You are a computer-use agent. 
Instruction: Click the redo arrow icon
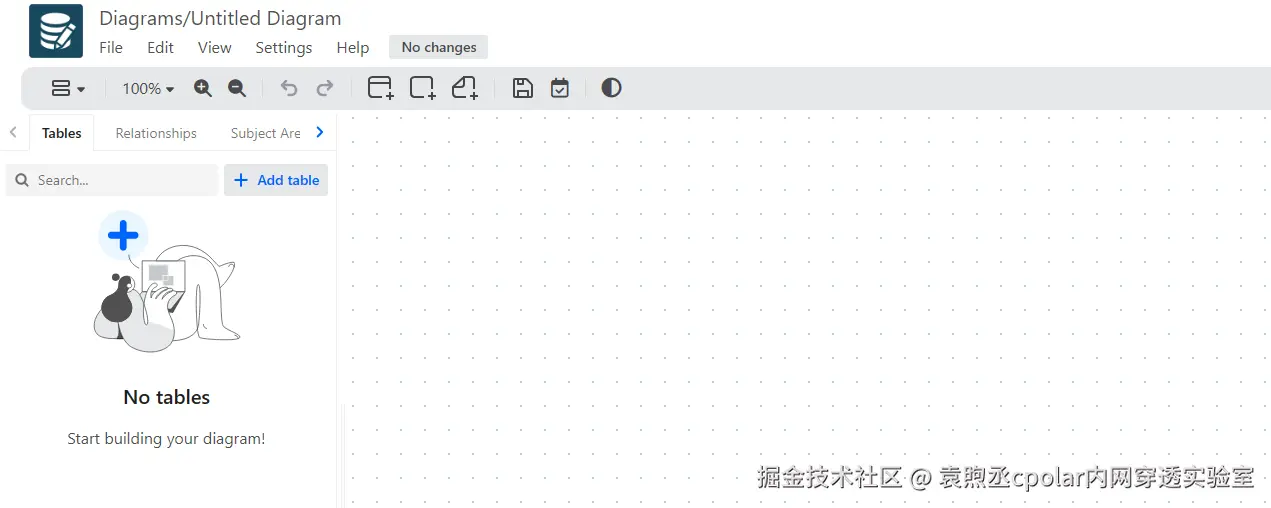tap(325, 88)
